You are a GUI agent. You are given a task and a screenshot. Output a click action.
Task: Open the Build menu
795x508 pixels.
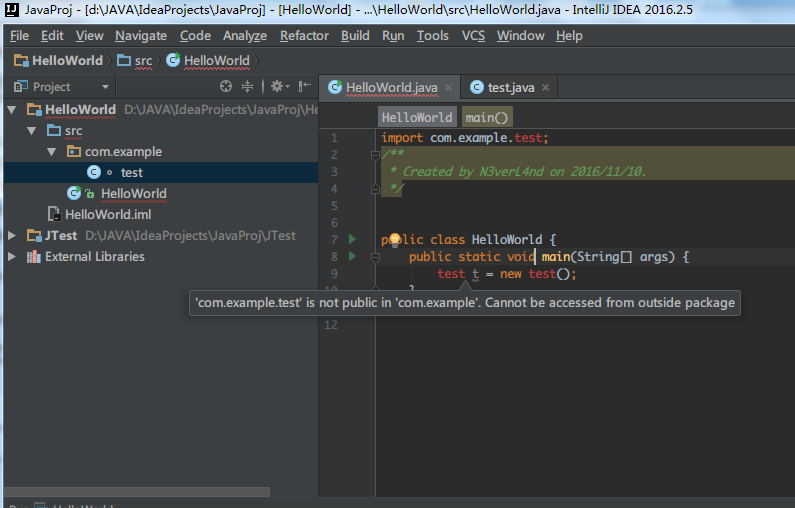(355, 35)
